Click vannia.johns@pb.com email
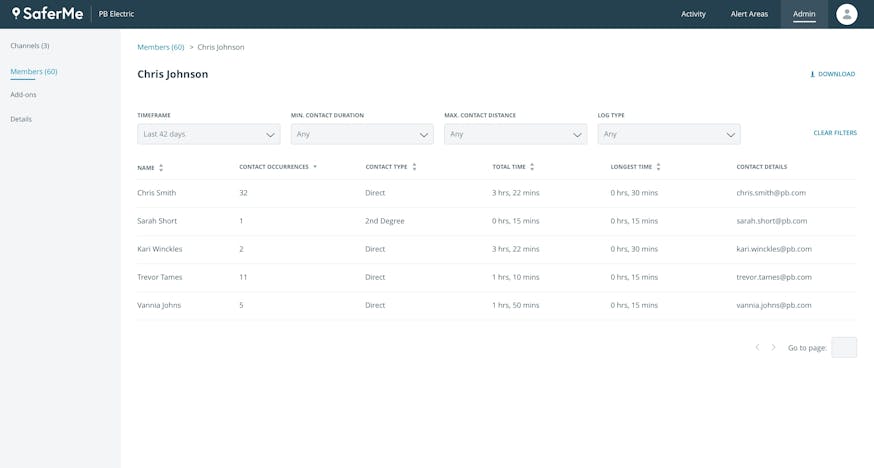The height and width of the screenshot is (468, 874). click(x=774, y=305)
